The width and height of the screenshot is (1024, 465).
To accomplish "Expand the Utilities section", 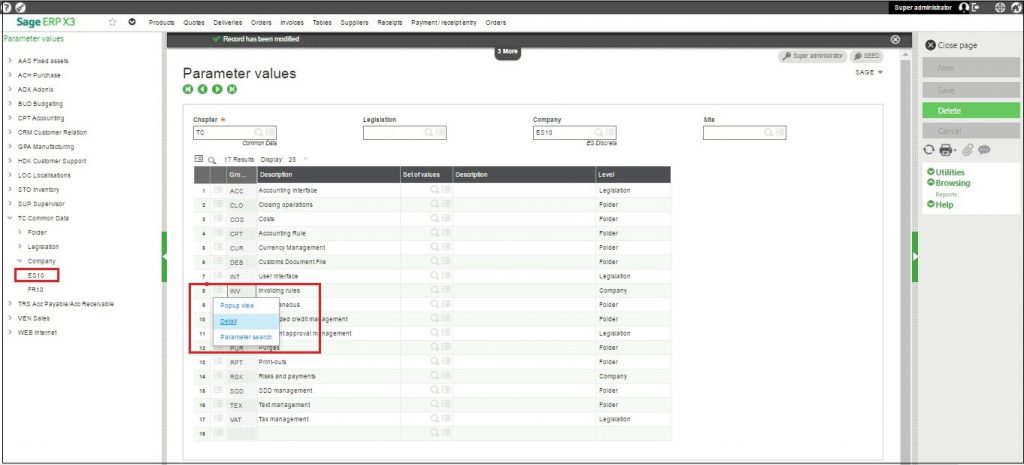I will point(946,172).
